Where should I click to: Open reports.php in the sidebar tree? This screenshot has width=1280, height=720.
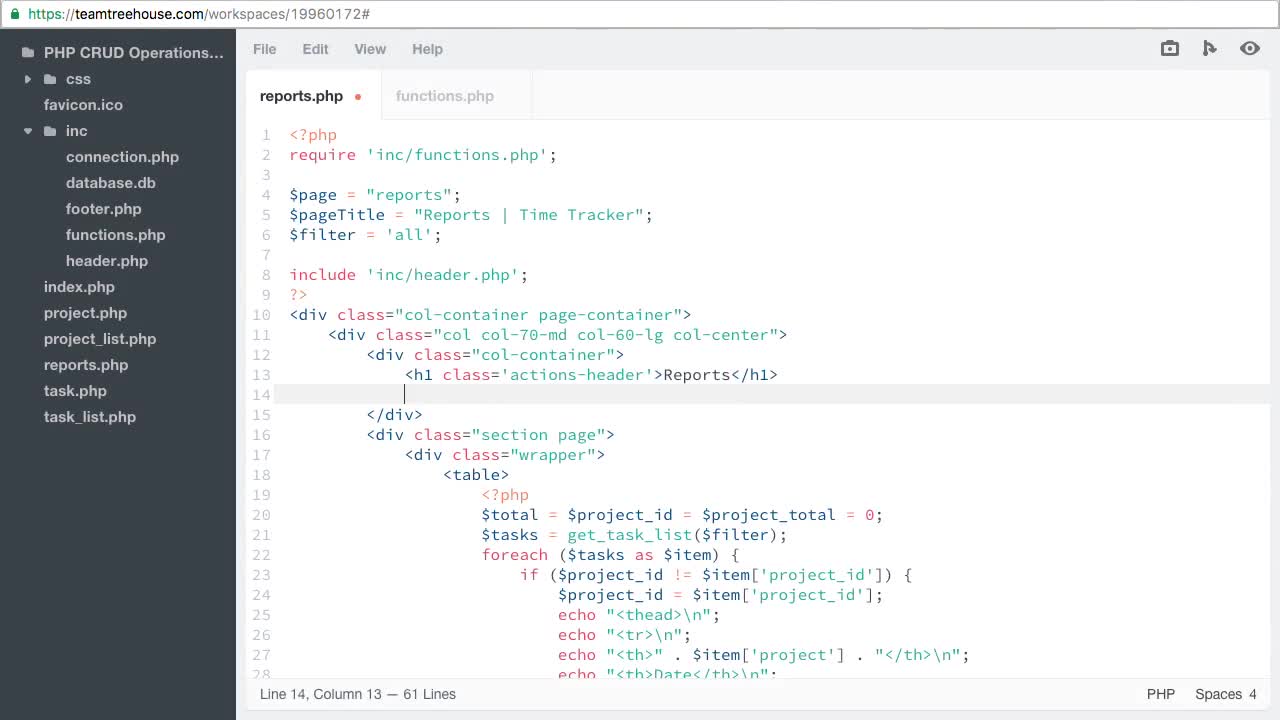coord(86,365)
